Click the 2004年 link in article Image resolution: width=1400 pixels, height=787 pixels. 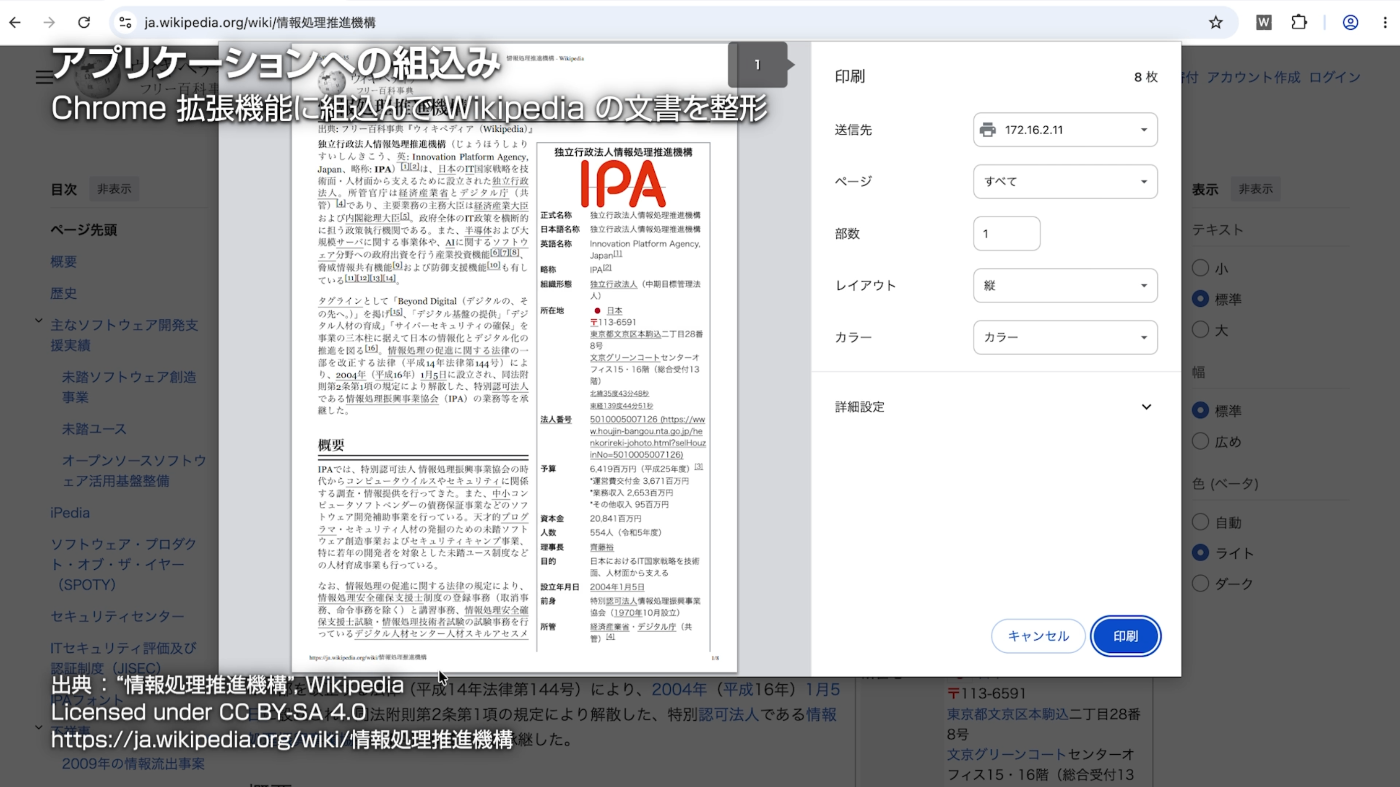pos(678,689)
